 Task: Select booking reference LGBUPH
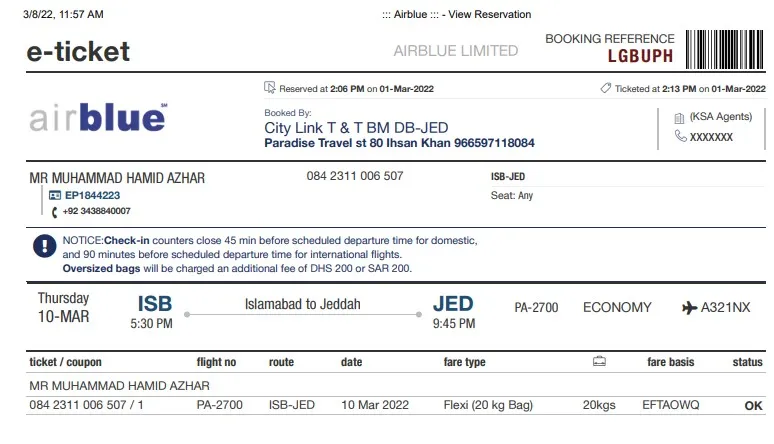click(640, 56)
